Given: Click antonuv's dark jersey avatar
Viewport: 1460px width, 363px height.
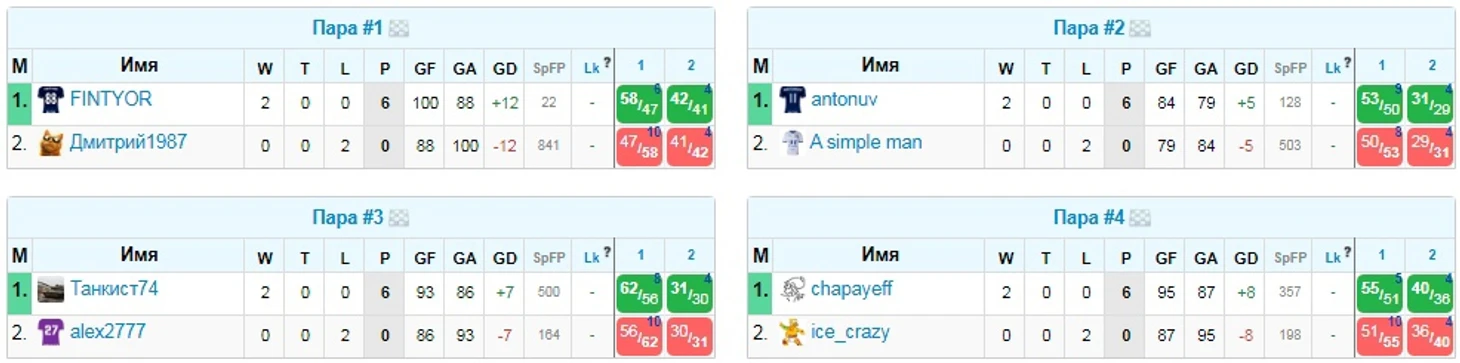Looking at the screenshot, I should 792,101.
